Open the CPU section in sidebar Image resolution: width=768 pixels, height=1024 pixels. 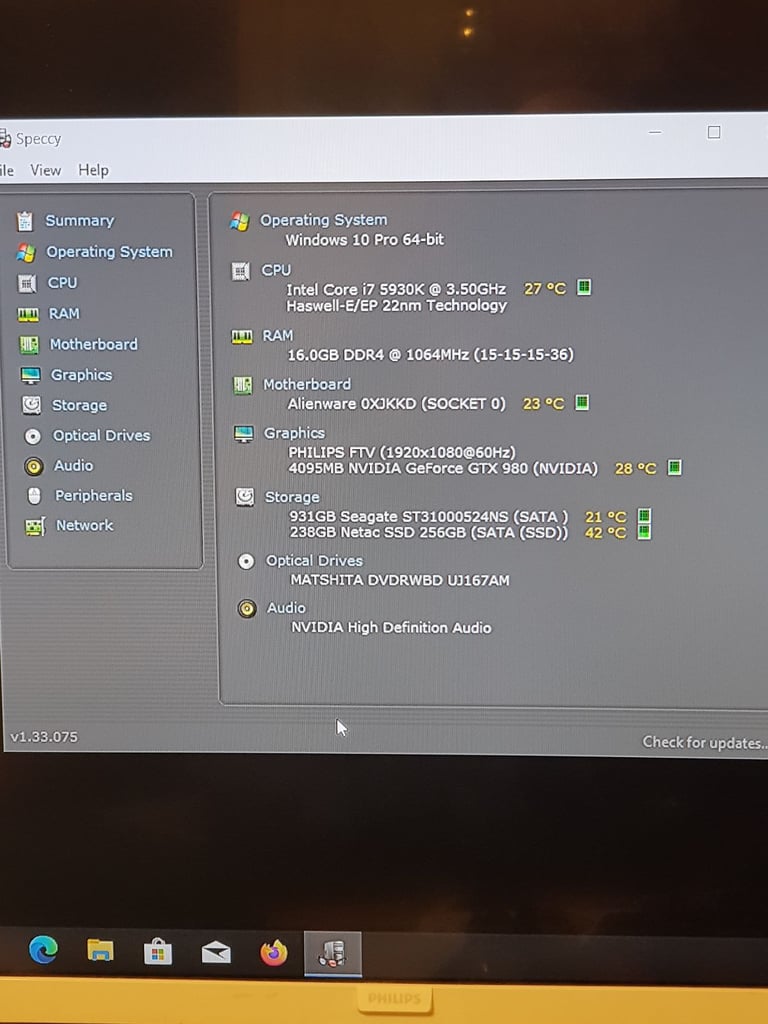(62, 283)
